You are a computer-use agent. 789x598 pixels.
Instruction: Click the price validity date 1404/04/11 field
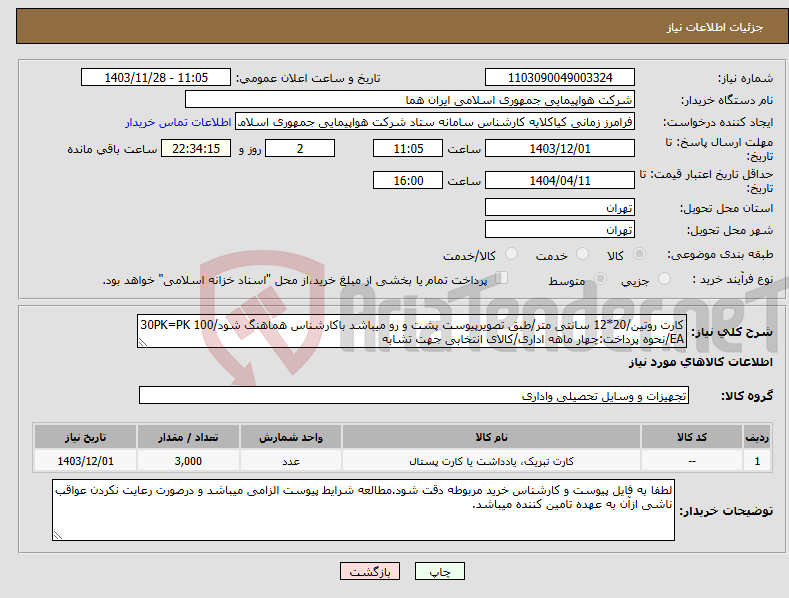(x=560, y=180)
